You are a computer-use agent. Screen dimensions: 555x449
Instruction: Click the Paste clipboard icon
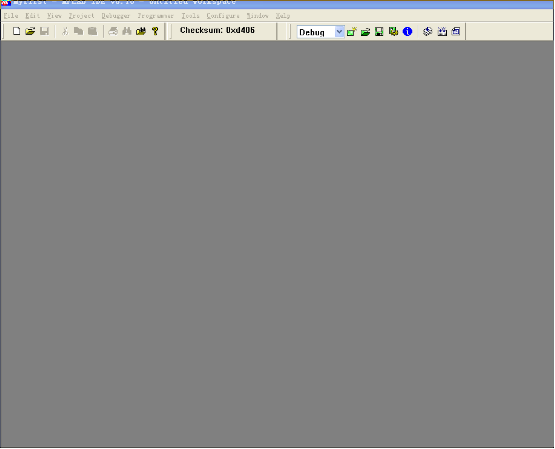(x=92, y=31)
